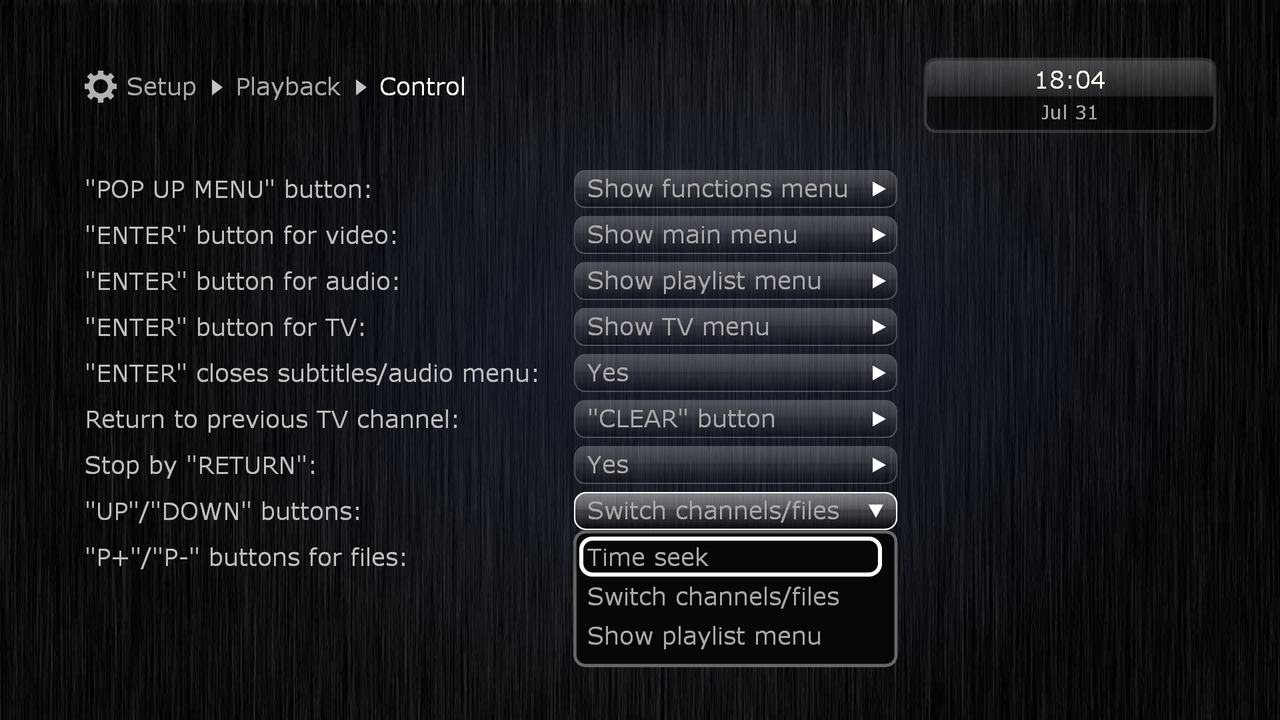Go back to Setup in the breadcrumb
Image resolution: width=1280 pixels, height=720 pixels.
[161, 87]
